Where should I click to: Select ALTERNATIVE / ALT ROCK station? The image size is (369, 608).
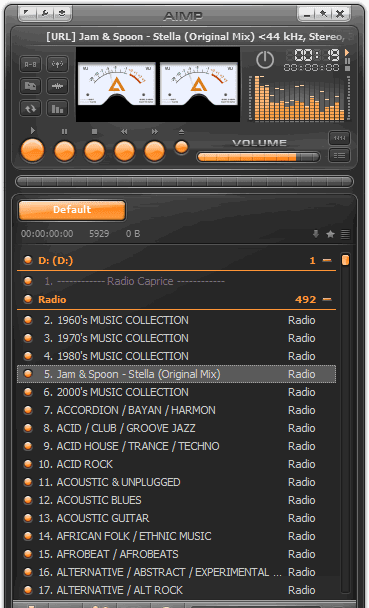pos(176,591)
